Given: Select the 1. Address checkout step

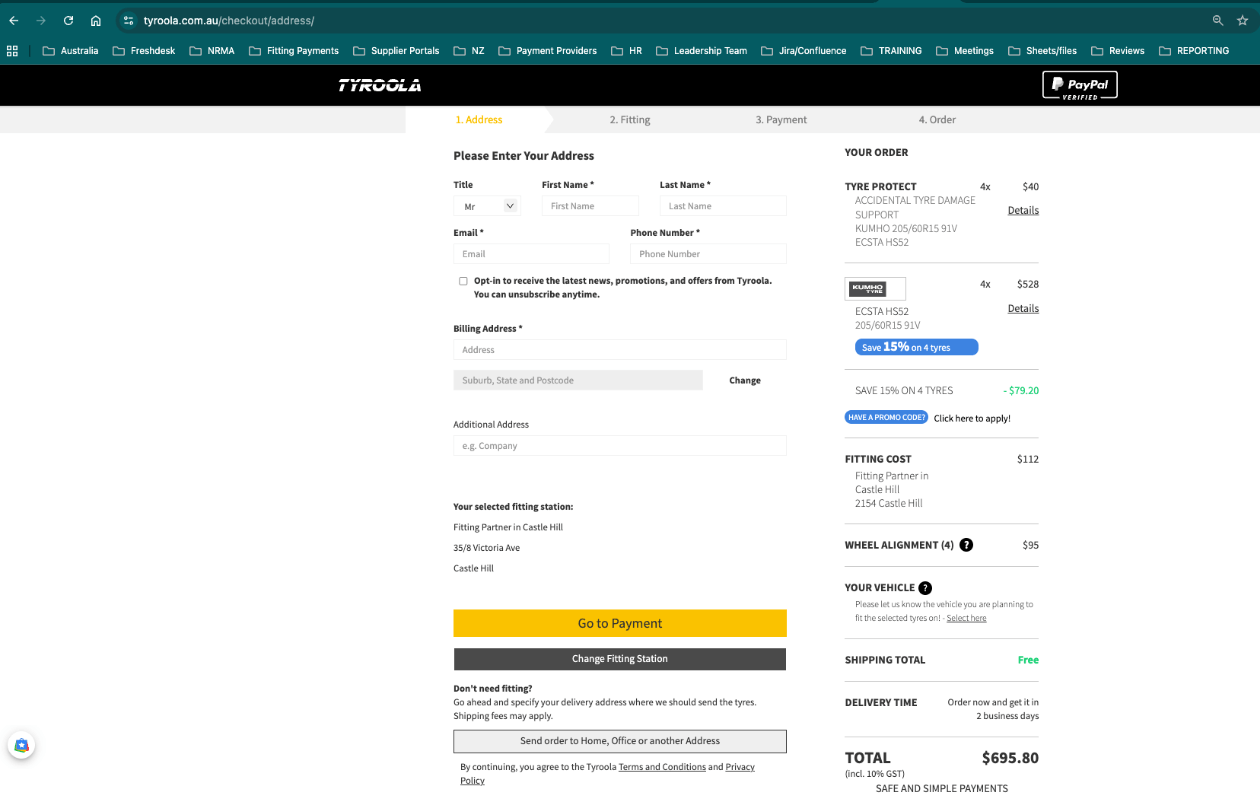Looking at the screenshot, I should pyautogui.click(x=479, y=120).
